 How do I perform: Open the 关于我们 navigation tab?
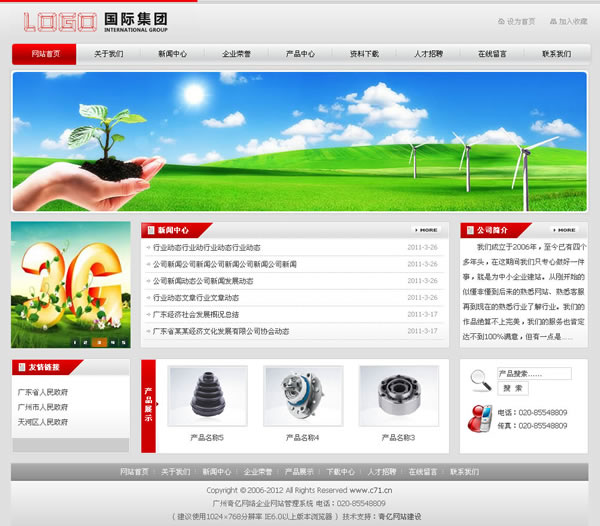109,54
